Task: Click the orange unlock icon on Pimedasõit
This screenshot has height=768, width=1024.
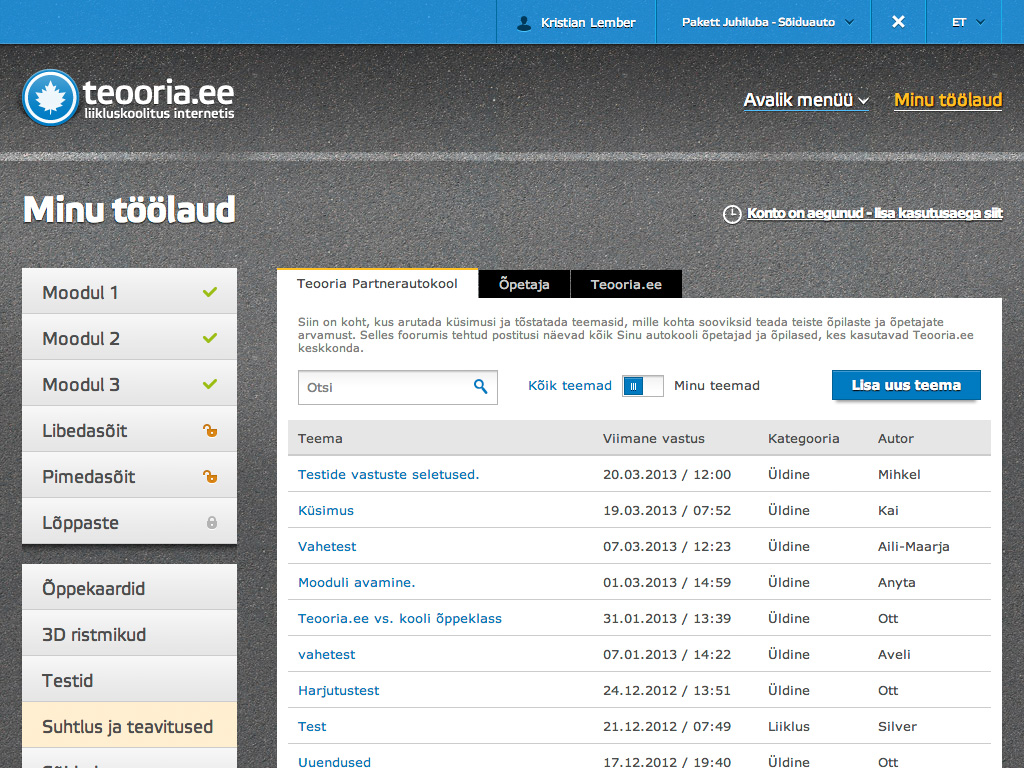Action: (210, 477)
